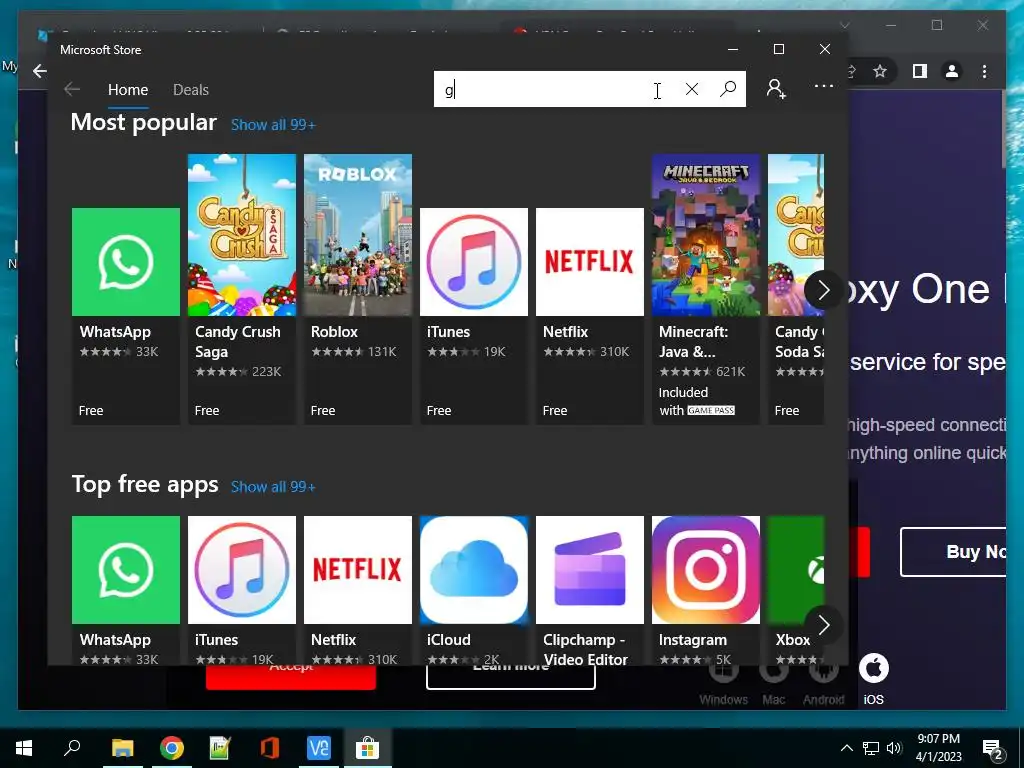Toggle Chrome side panel icon
1024x768 pixels.
(x=920, y=71)
